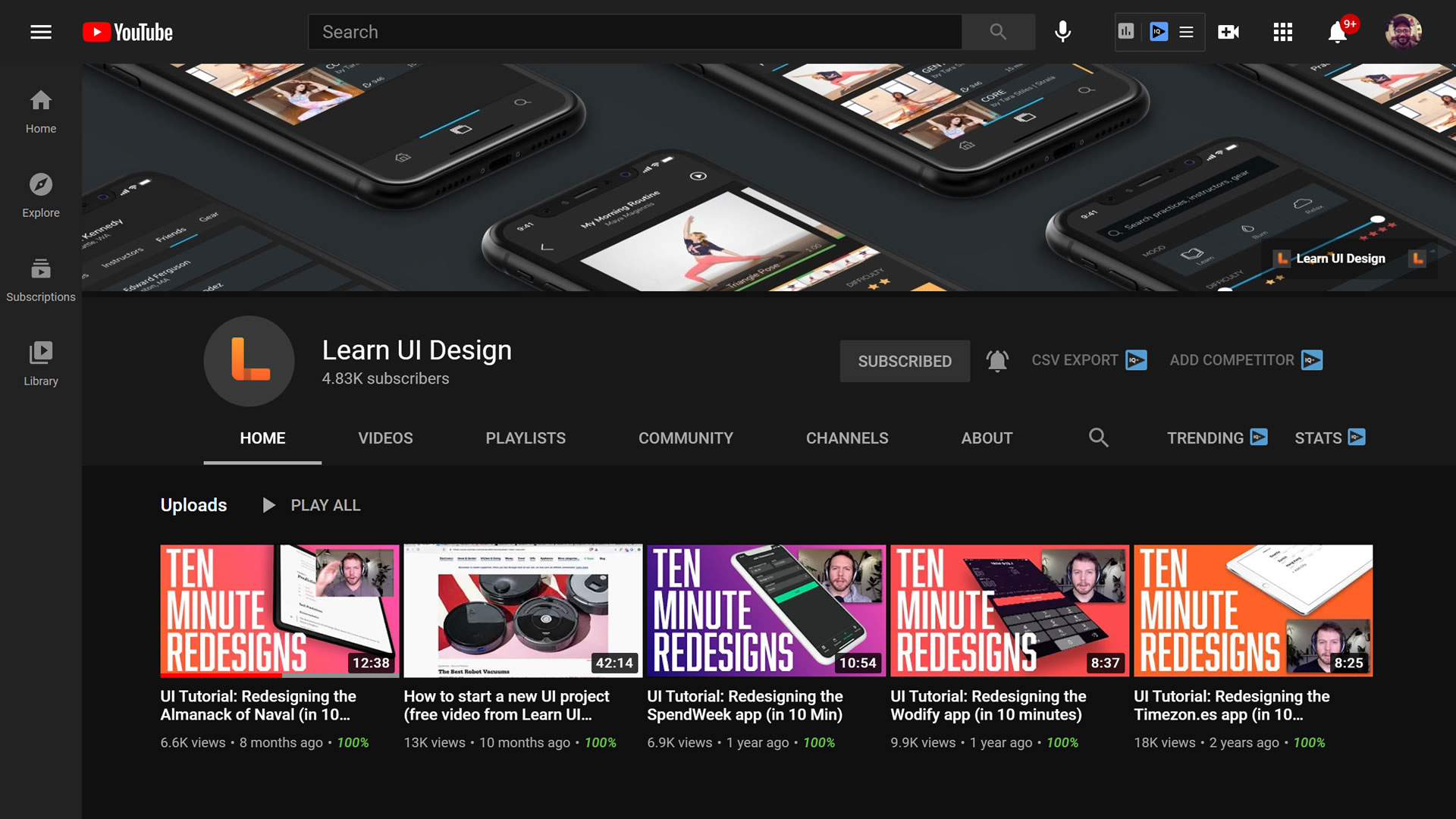The image size is (1456, 819).
Task: Open YouTube apps grid
Action: click(x=1283, y=32)
